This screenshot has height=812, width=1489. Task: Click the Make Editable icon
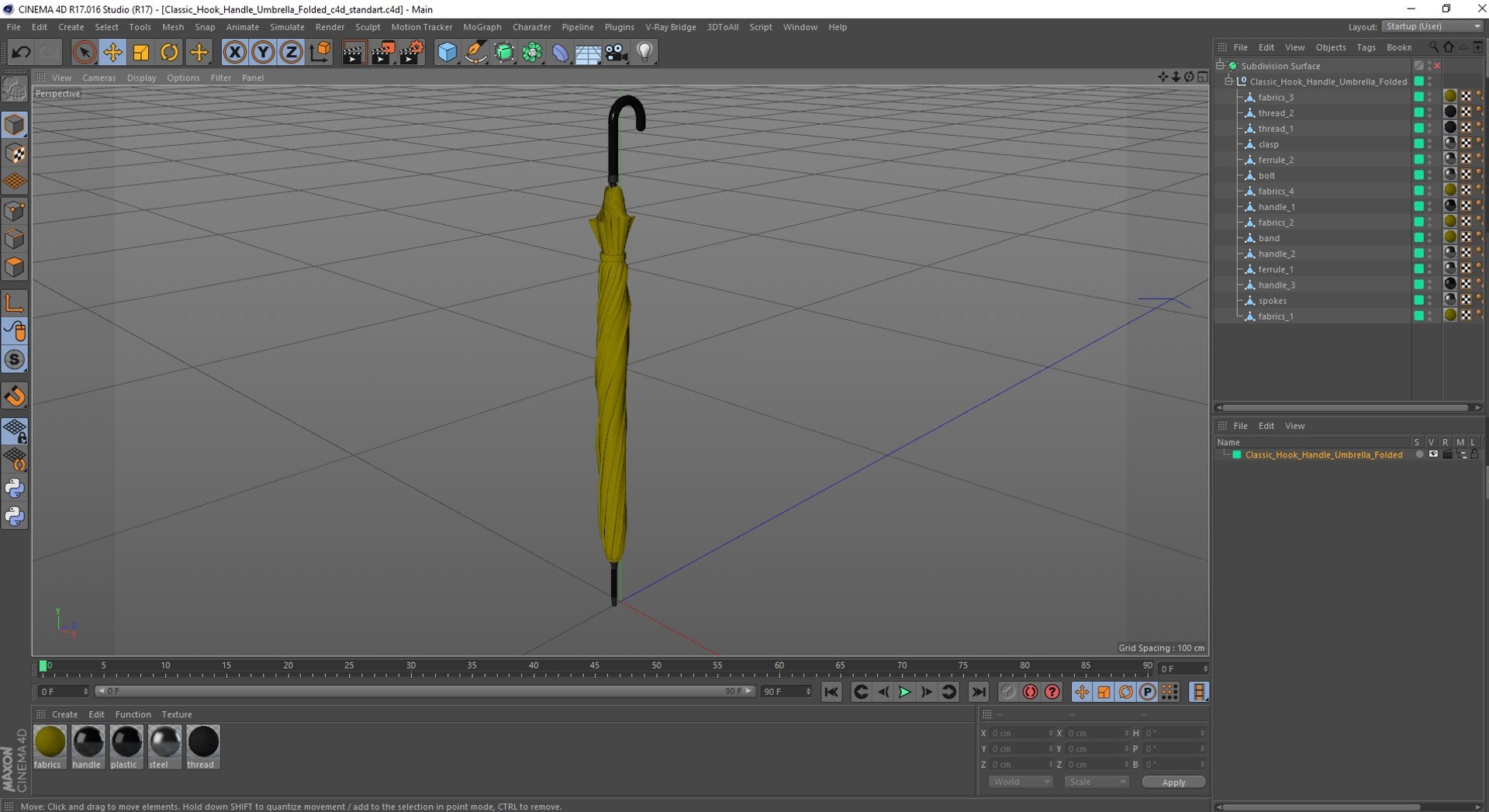(14, 91)
